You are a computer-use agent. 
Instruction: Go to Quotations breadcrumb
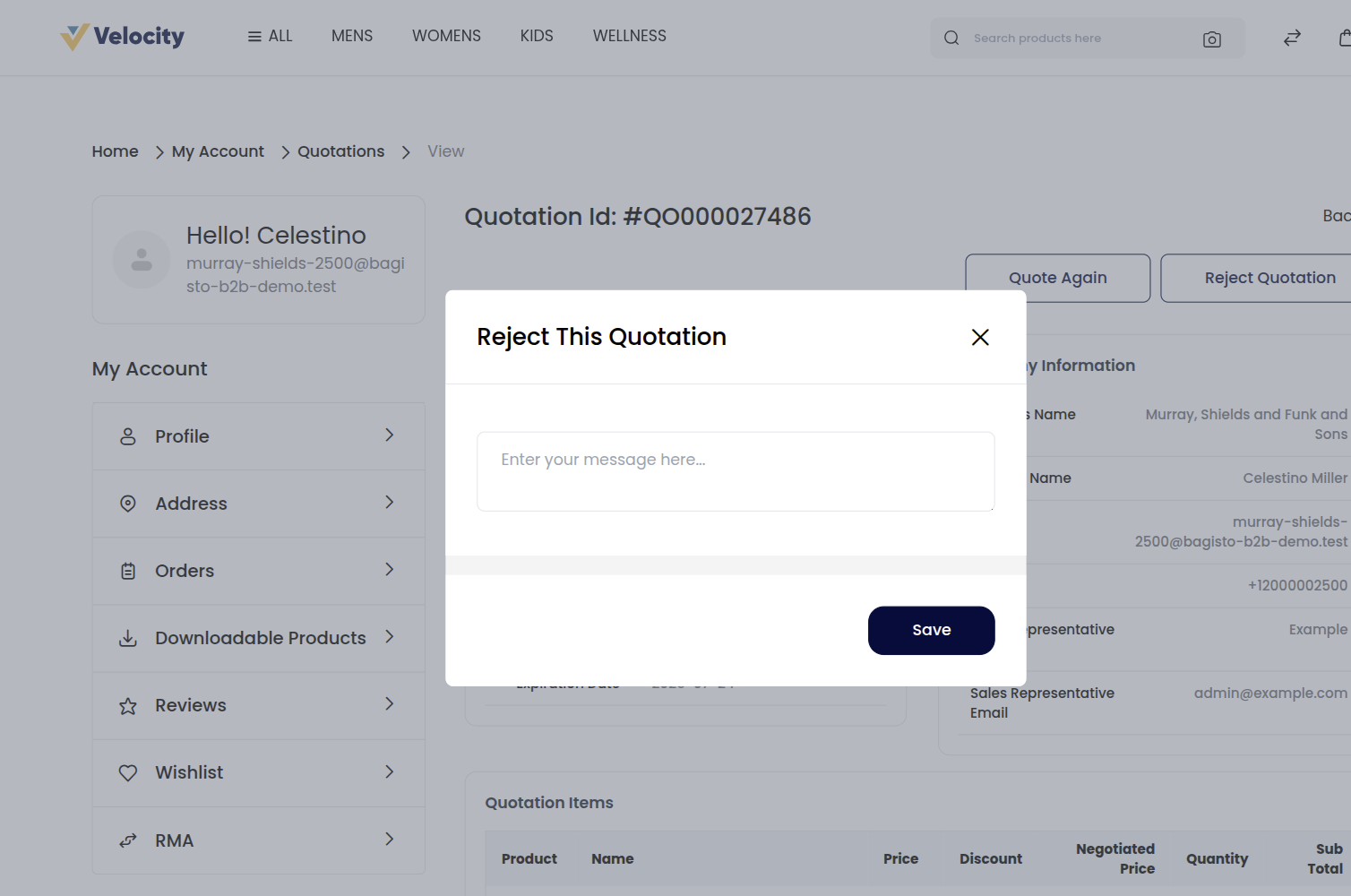click(340, 151)
